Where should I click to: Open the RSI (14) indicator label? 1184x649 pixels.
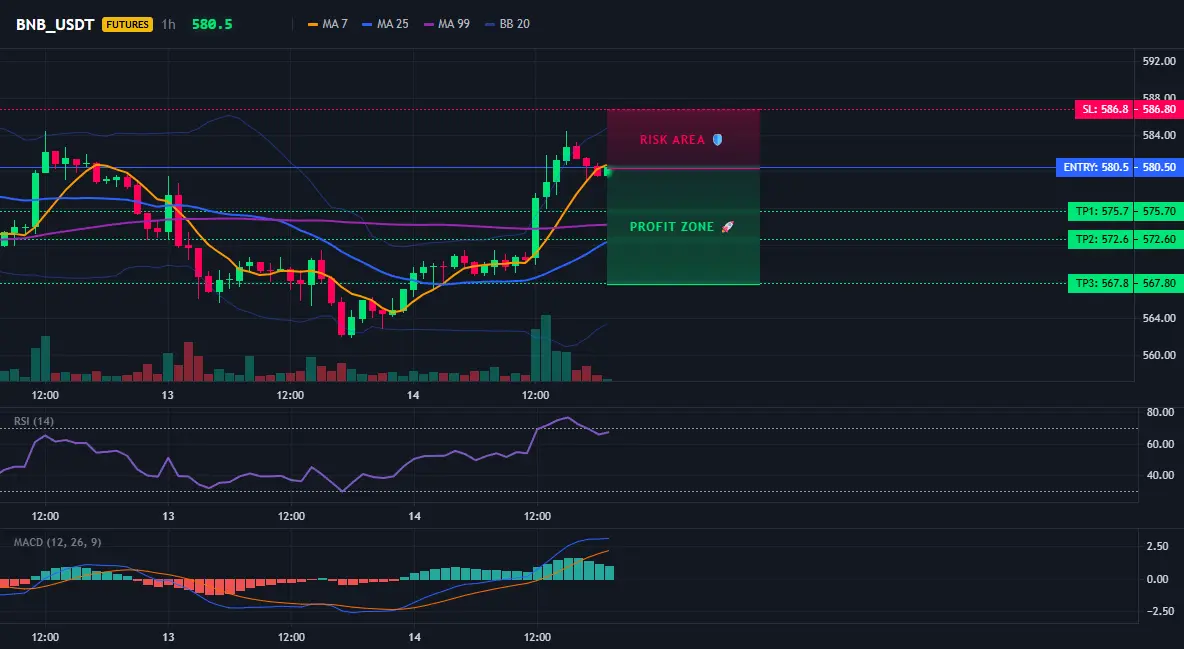(34, 421)
